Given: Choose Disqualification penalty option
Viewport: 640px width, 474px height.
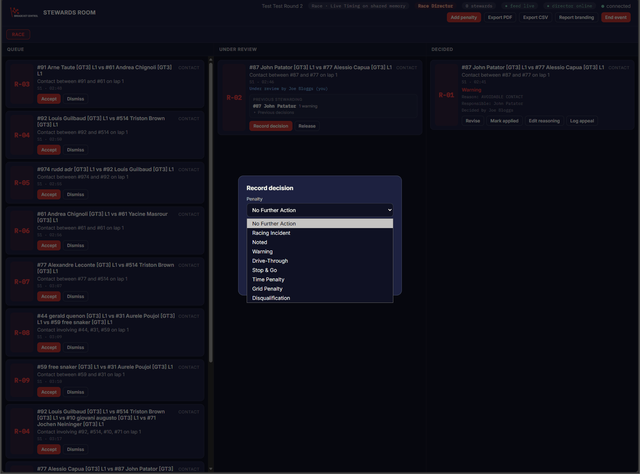Looking at the screenshot, I should pyautogui.click(x=320, y=298).
